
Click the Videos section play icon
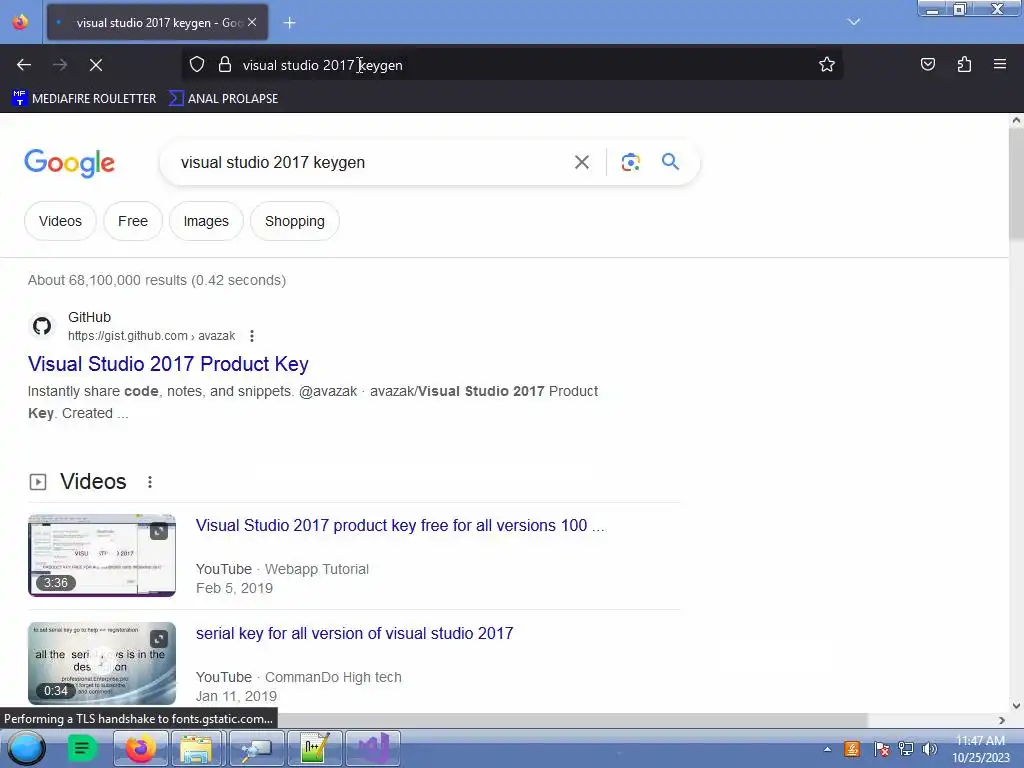pyautogui.click(x=38, y=482)
